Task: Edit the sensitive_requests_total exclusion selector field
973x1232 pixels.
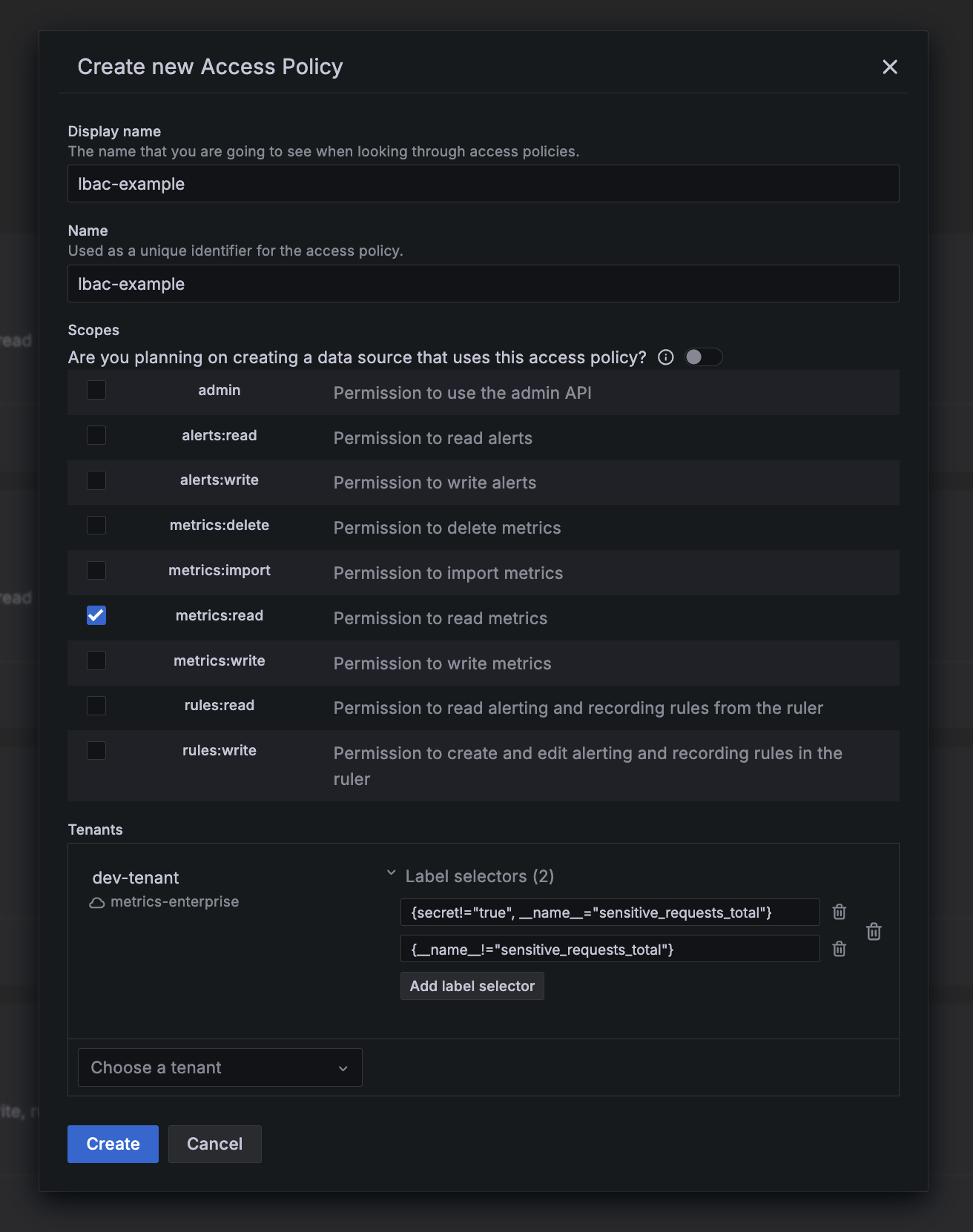Action: point(609,949)
